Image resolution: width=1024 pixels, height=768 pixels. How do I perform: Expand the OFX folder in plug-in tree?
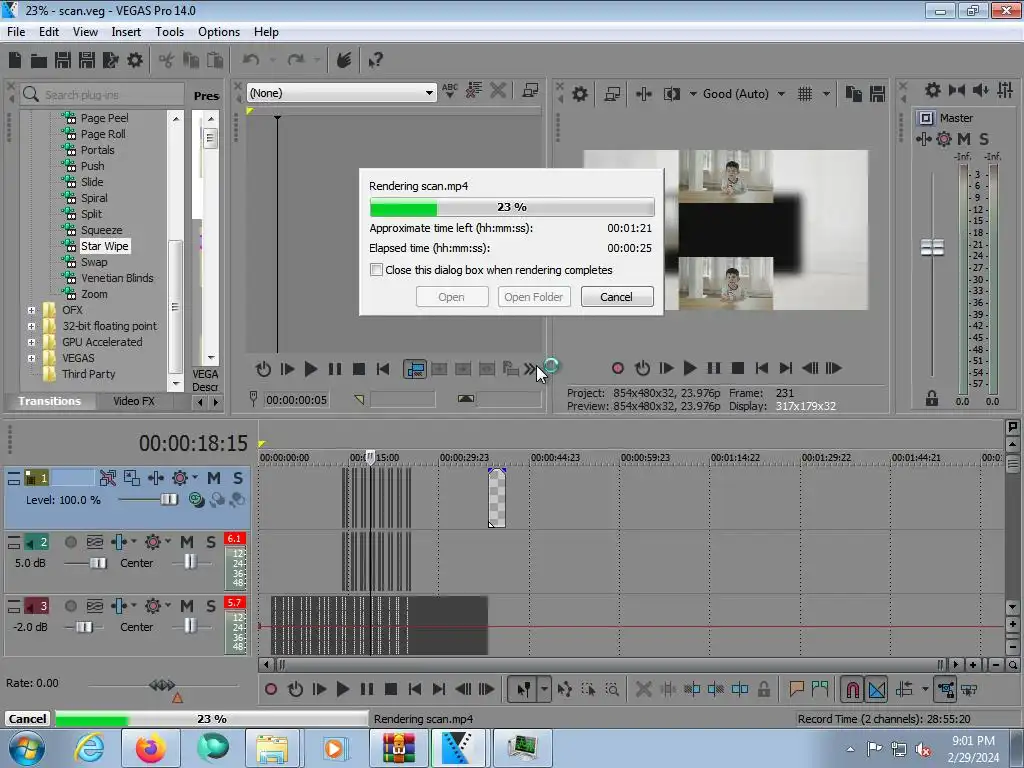pyautogui.click(x=31, y=310)
